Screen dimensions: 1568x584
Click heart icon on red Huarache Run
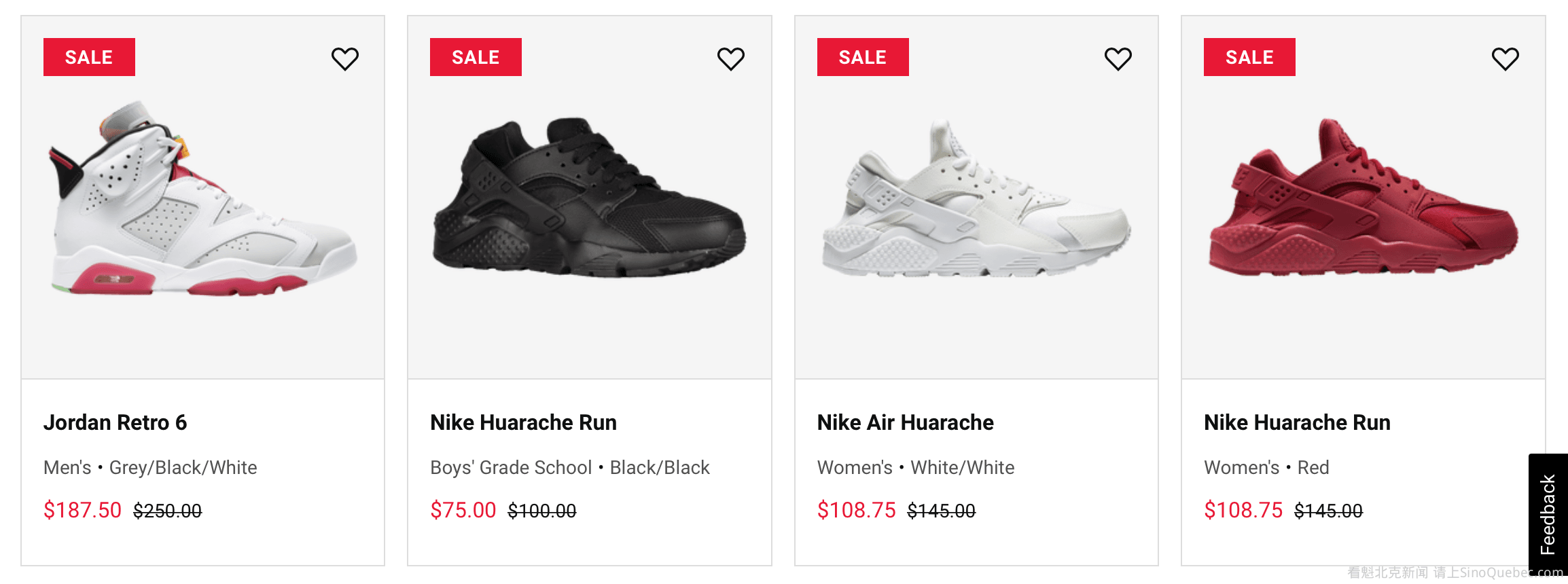[1505, 59]
